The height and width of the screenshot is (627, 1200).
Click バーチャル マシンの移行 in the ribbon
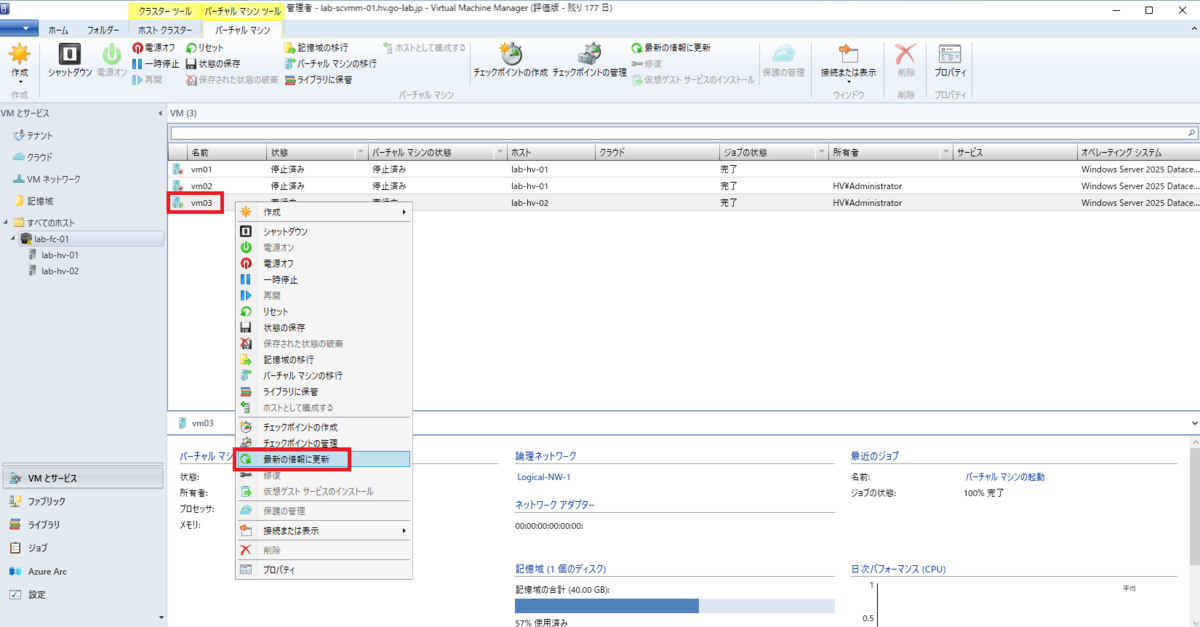point(331,63)
